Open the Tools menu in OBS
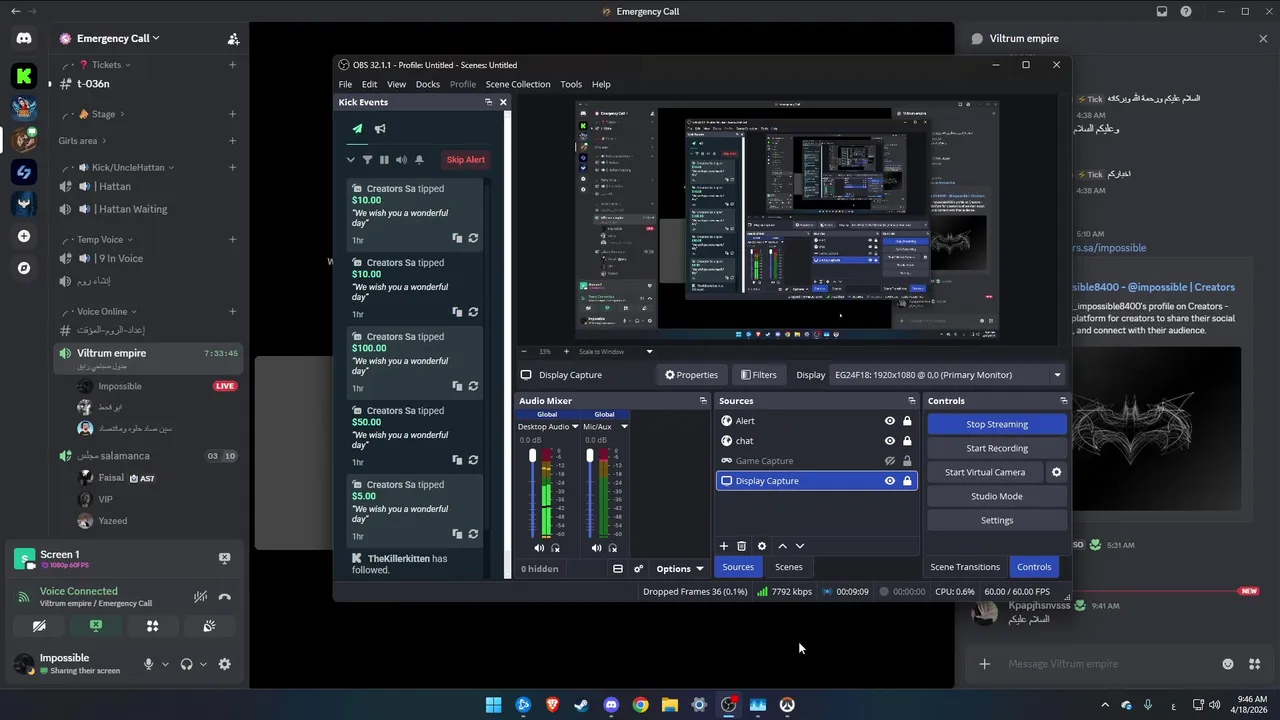The width and height of the screenshot is (1280, 720). coord(571,84)
